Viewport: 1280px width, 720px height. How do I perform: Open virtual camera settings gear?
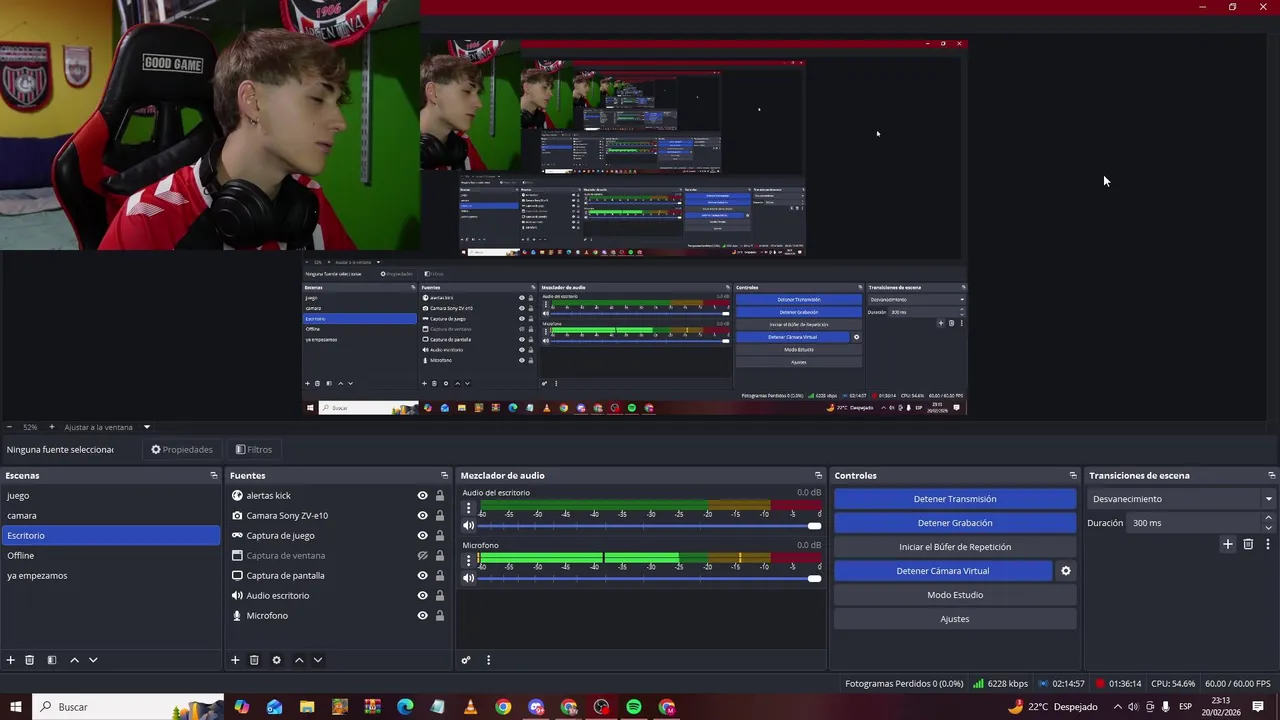coord(1066,571)
